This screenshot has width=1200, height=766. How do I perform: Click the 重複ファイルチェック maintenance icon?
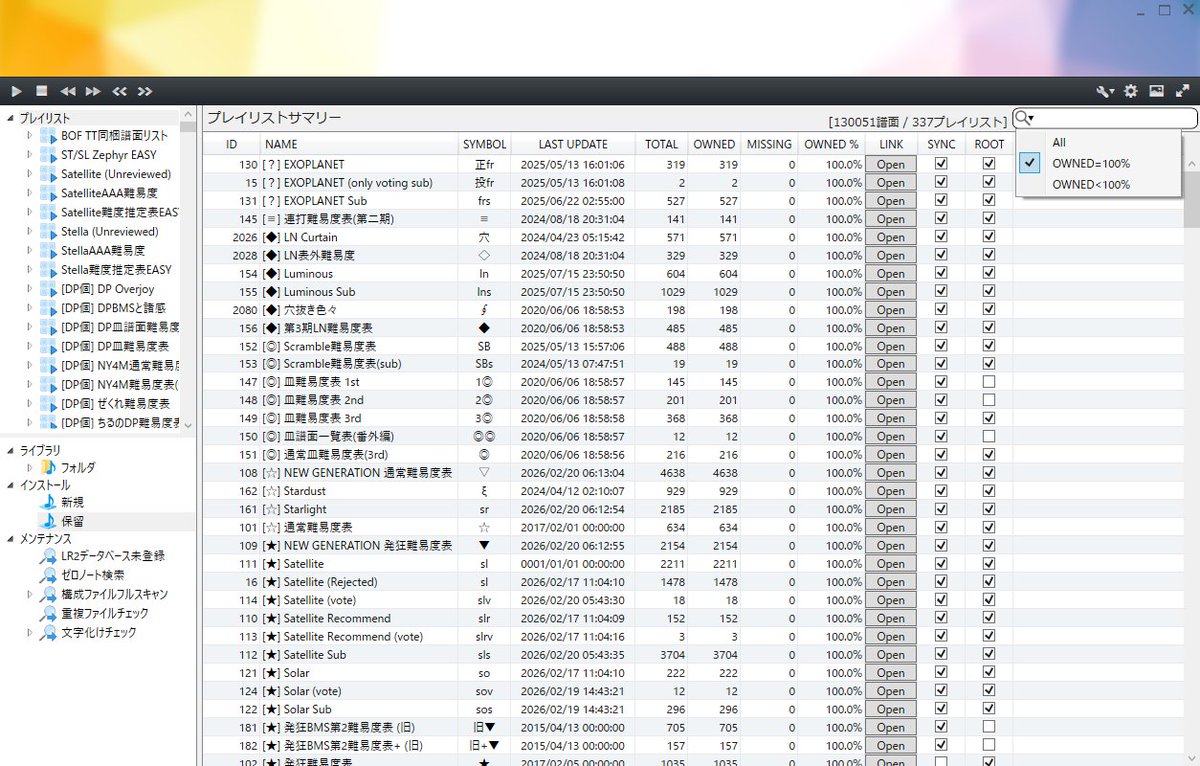48,613
